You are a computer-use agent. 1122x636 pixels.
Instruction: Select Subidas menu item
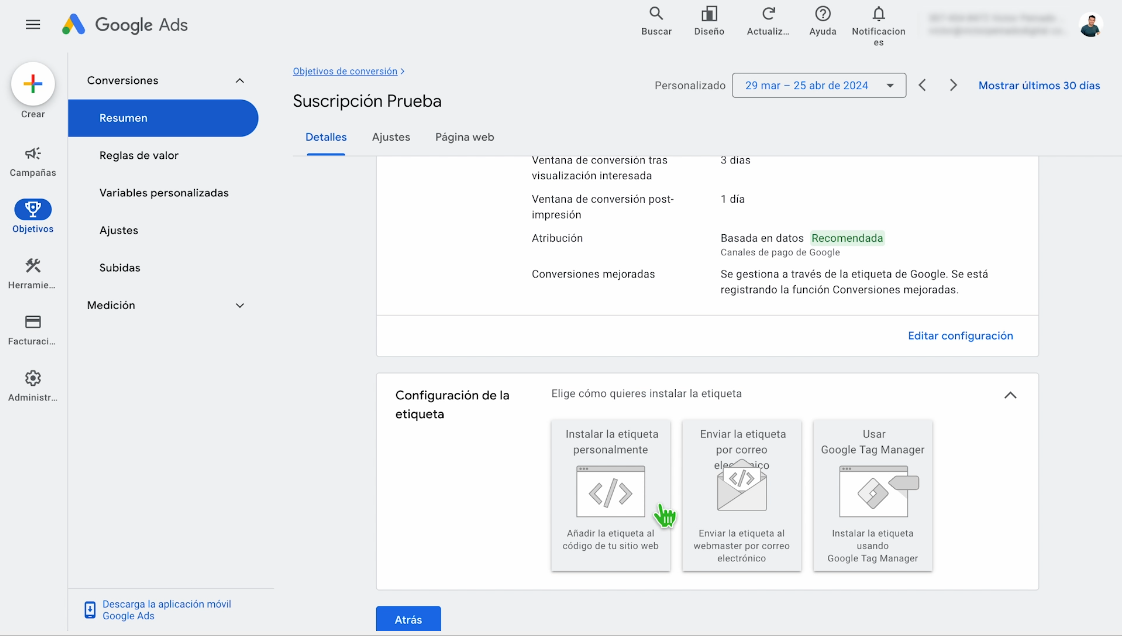119,268
